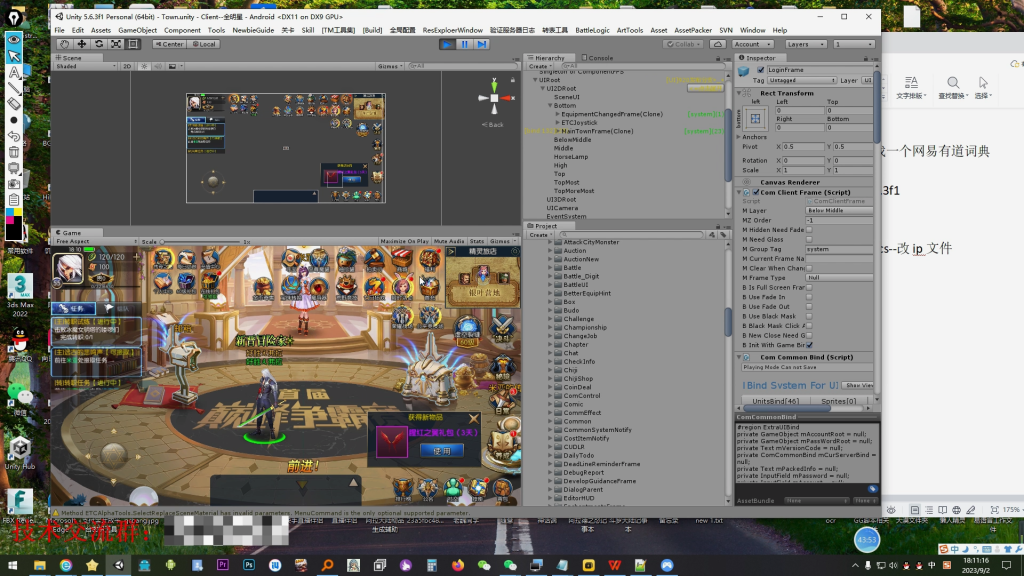Toggle the Center pivot button
This screenshot has height=576, width=1024.
tap(170, 44)
